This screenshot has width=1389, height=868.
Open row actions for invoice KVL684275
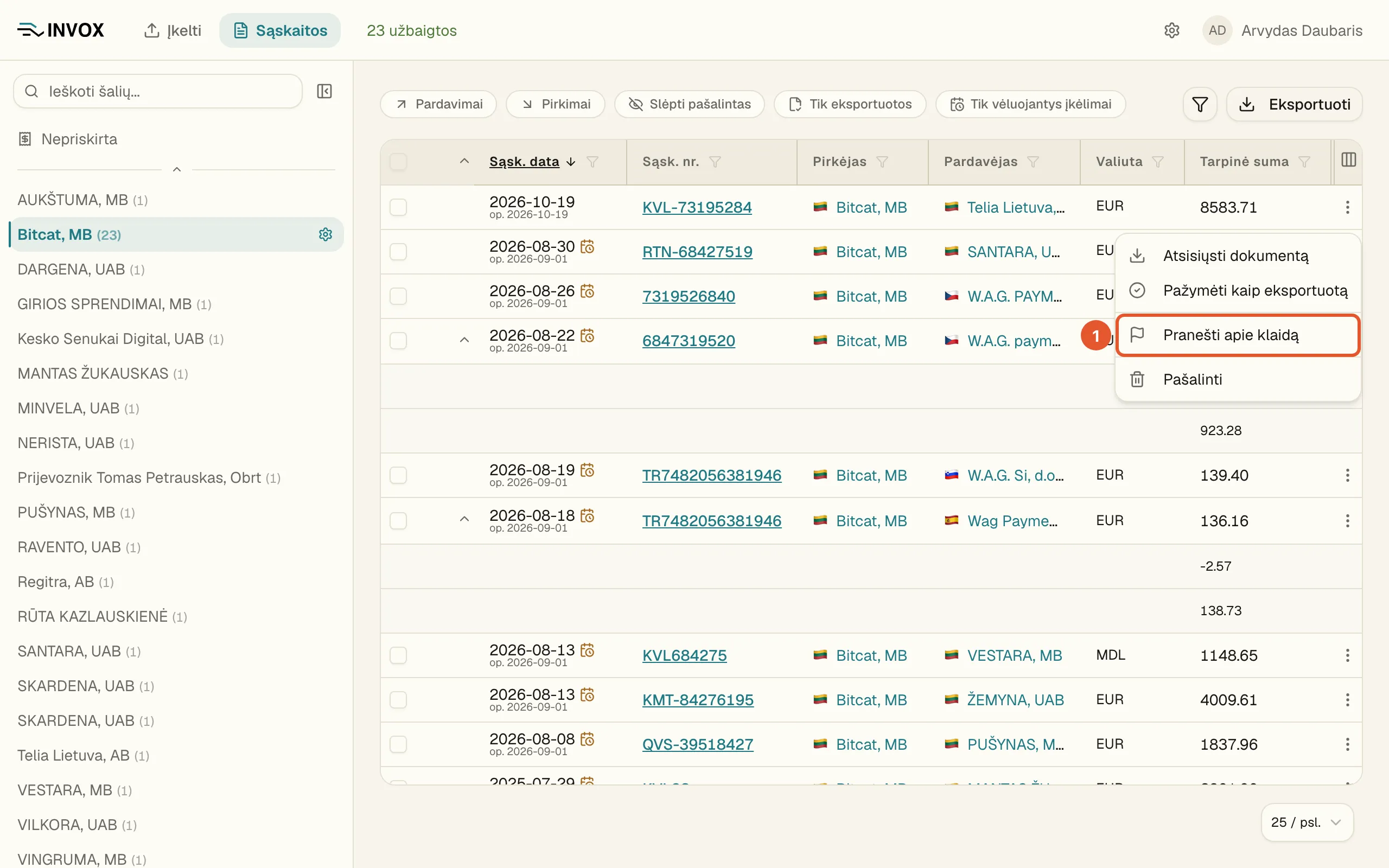[x=1347, y=655]
